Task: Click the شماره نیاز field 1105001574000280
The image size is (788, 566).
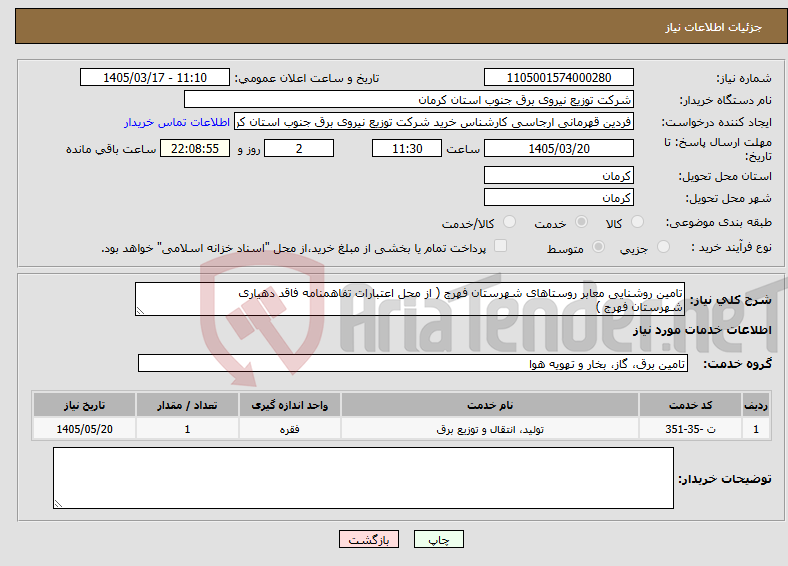Action: [x=558, y=77]
